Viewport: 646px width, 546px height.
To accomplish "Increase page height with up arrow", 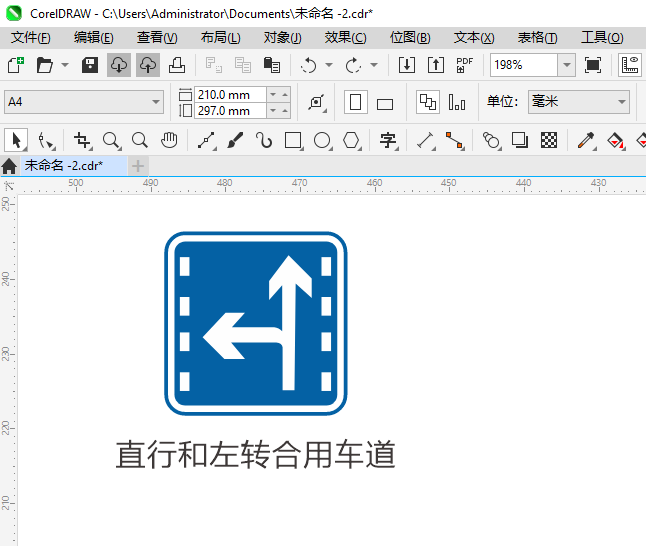I will tap(285, 111).
